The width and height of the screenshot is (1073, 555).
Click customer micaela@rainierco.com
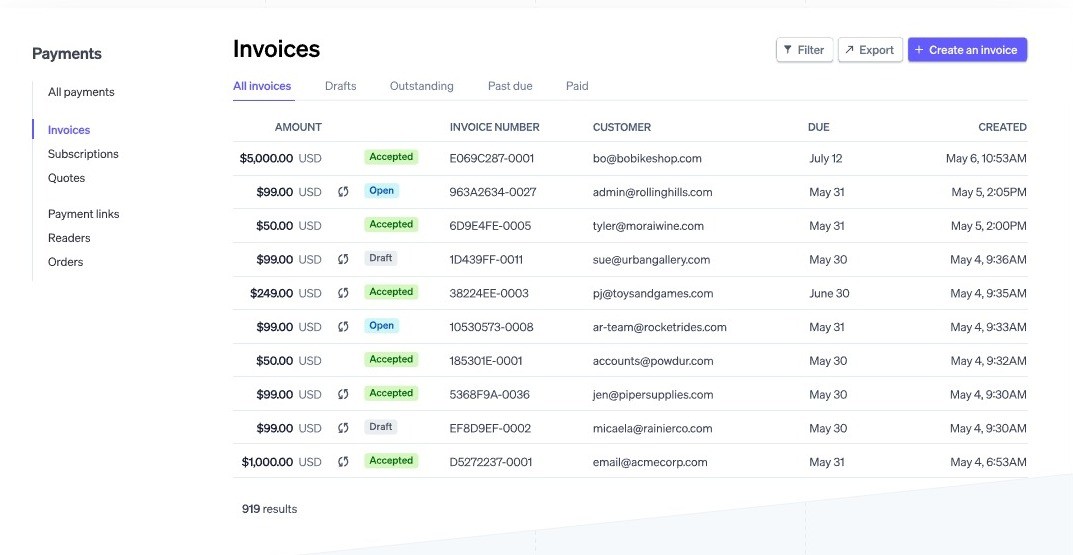pyautogui.click(x=653, y=428)
